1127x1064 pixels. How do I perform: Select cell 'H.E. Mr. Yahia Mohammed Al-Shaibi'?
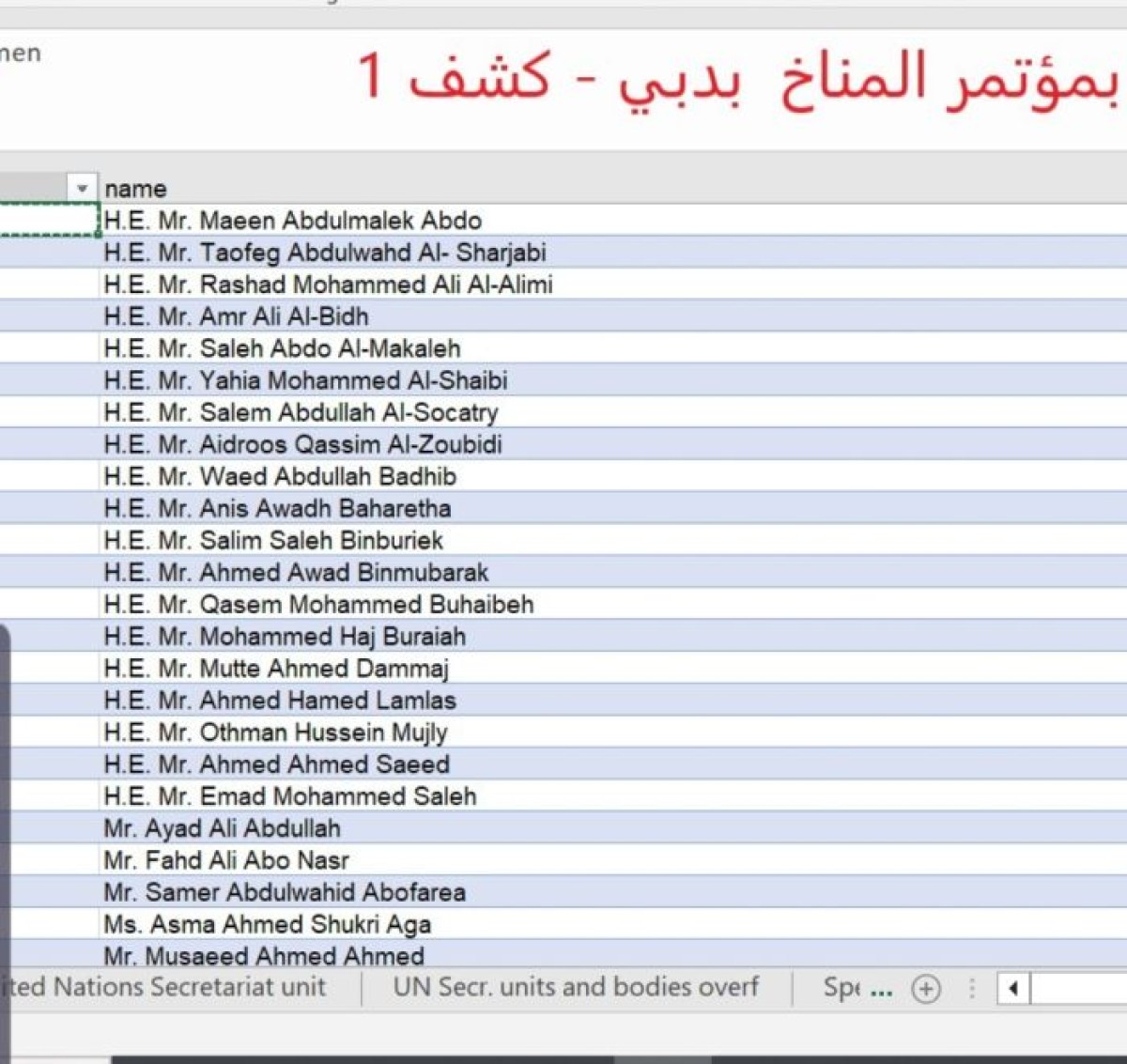coord(612,380)
